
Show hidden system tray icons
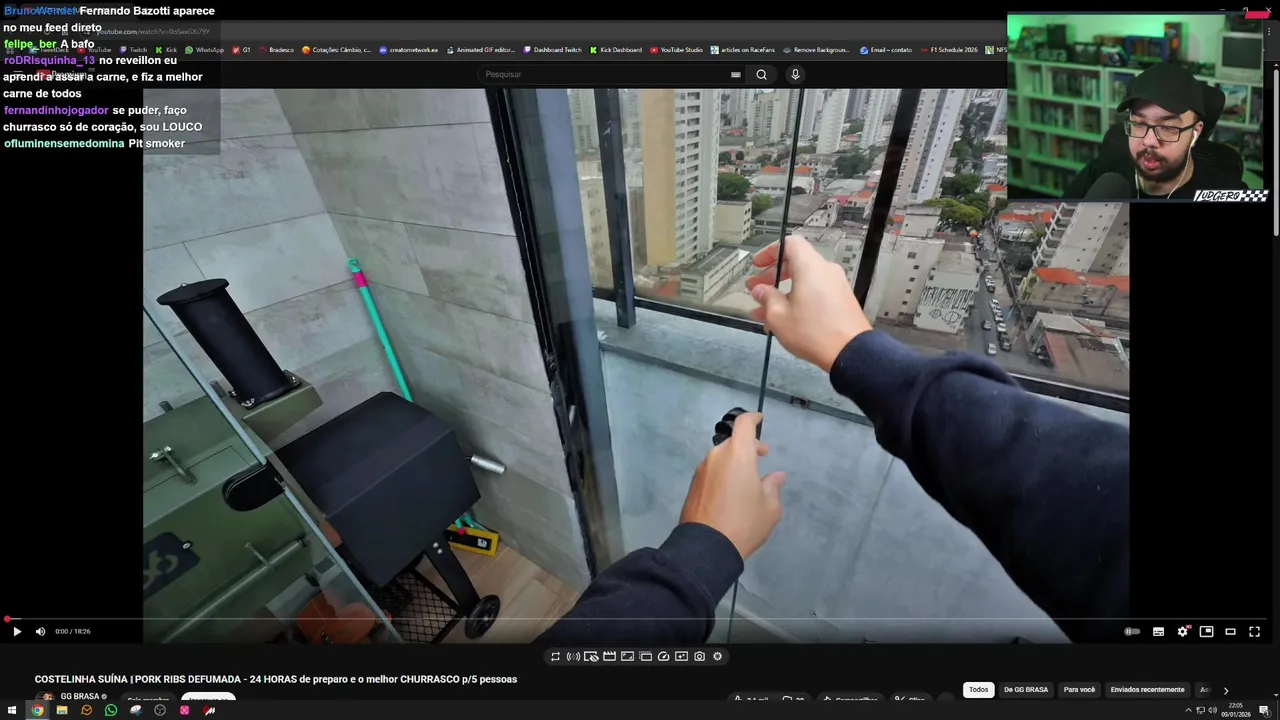pos(1189,710)
